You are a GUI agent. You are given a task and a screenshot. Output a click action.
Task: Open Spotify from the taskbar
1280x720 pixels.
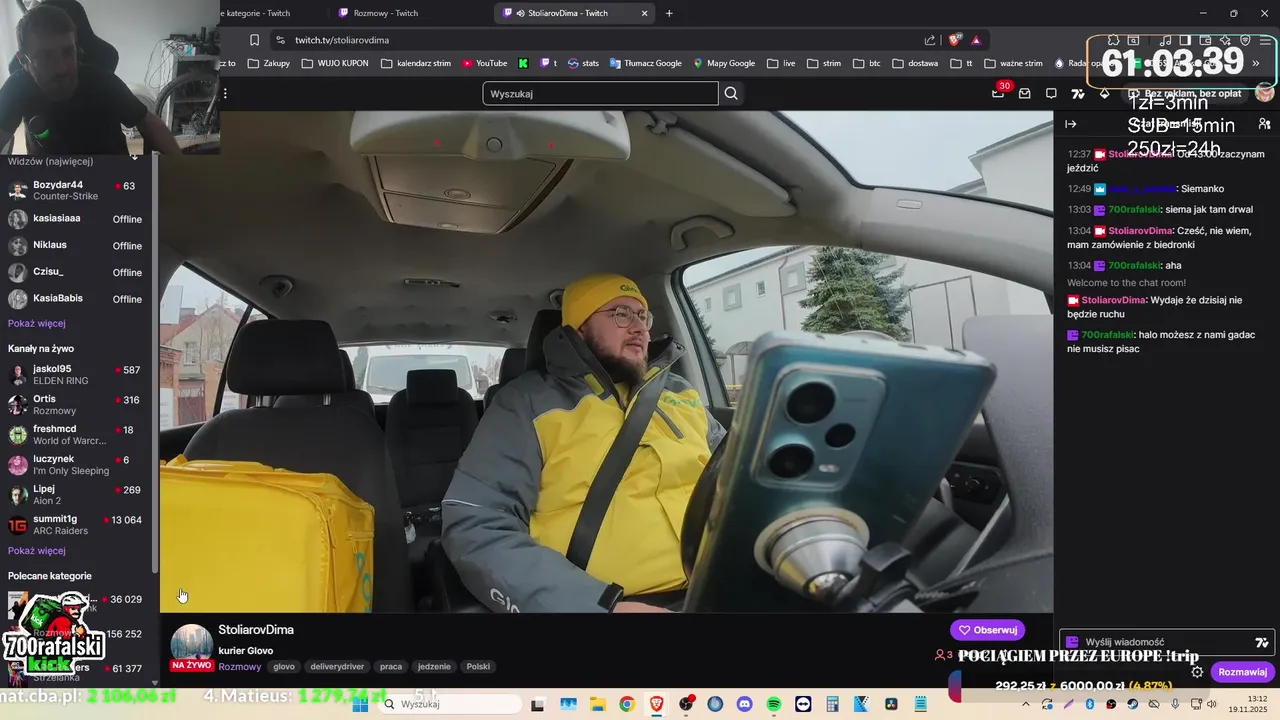[x=773, y=704]
